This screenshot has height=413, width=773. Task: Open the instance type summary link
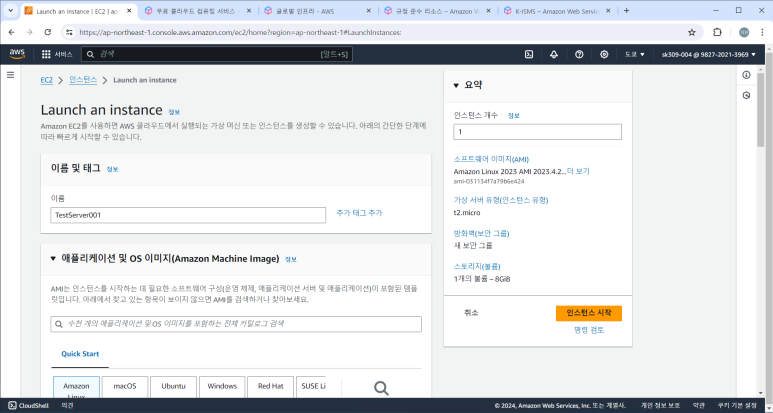point(501,200)
